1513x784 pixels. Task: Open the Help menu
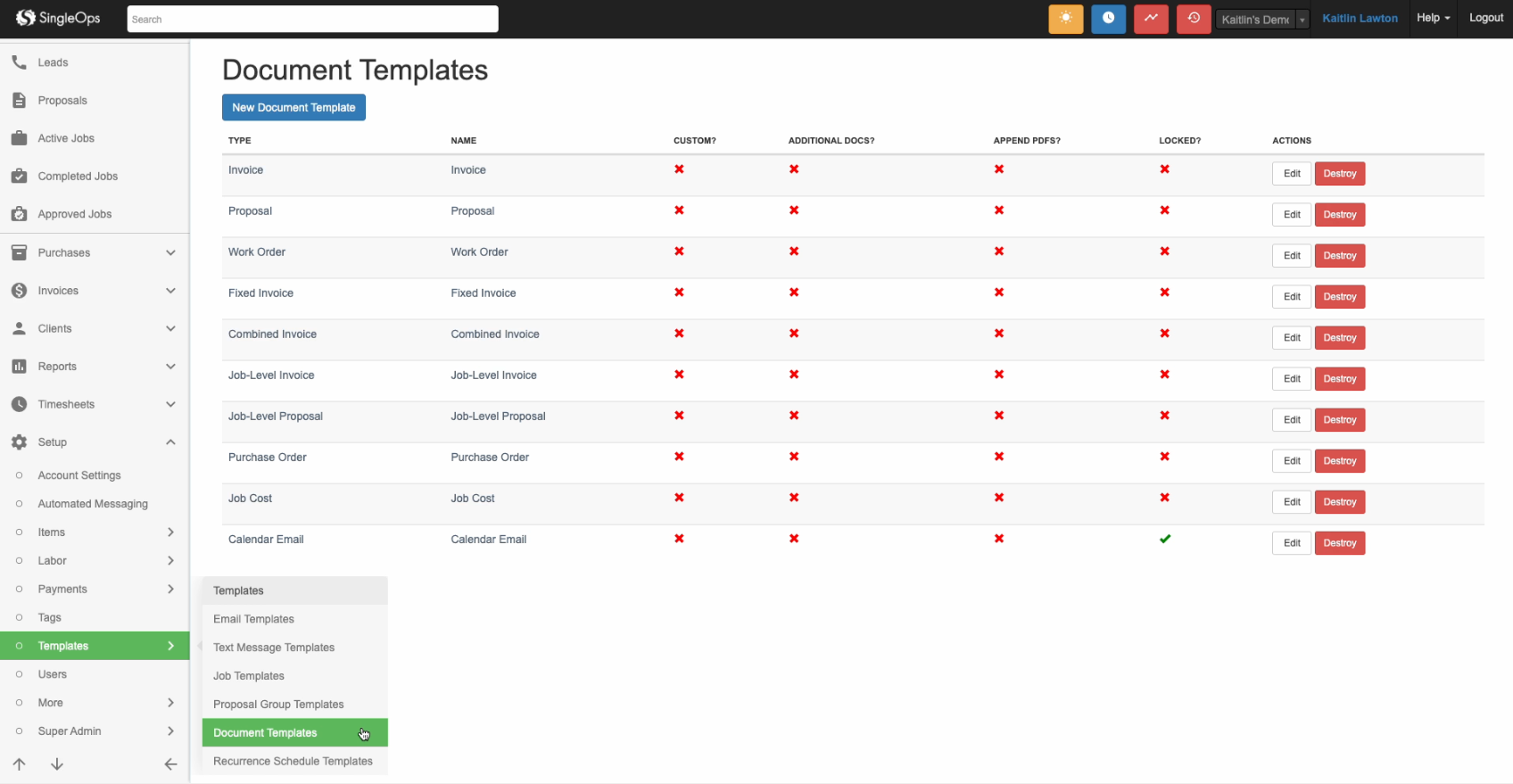tap(1433, 18)
